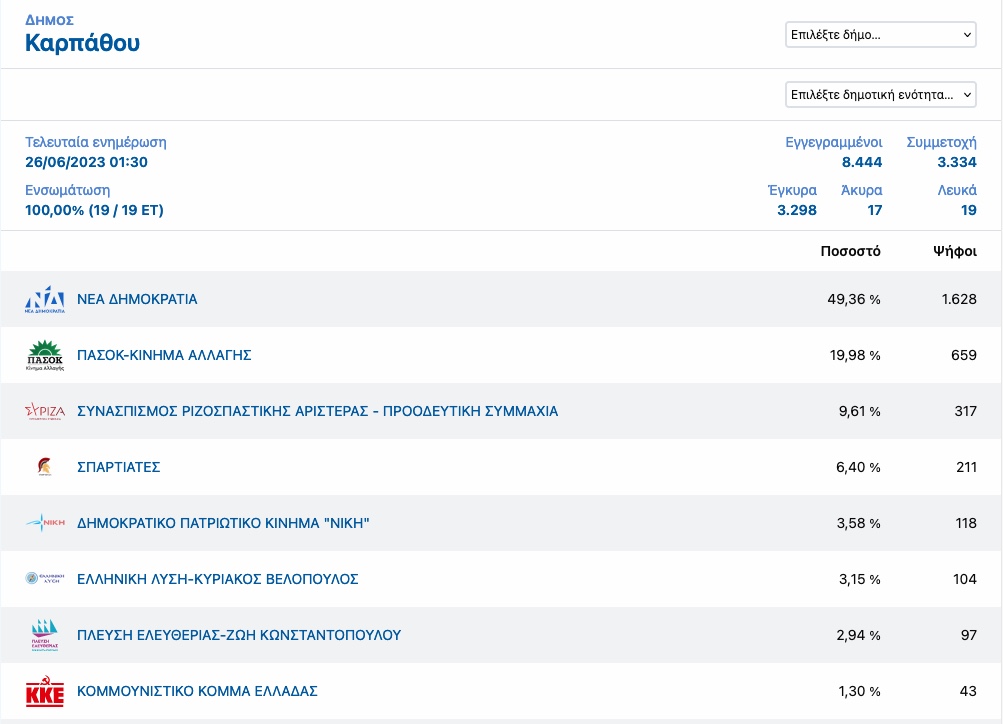Open the ΚΟΜΜΟΥΝΙΣΤΙΚΟ ΚΟΜΜΑ ΕΛΛΑΔΑΣ link
The image size is (1003, 724).
tap(197, 691)
